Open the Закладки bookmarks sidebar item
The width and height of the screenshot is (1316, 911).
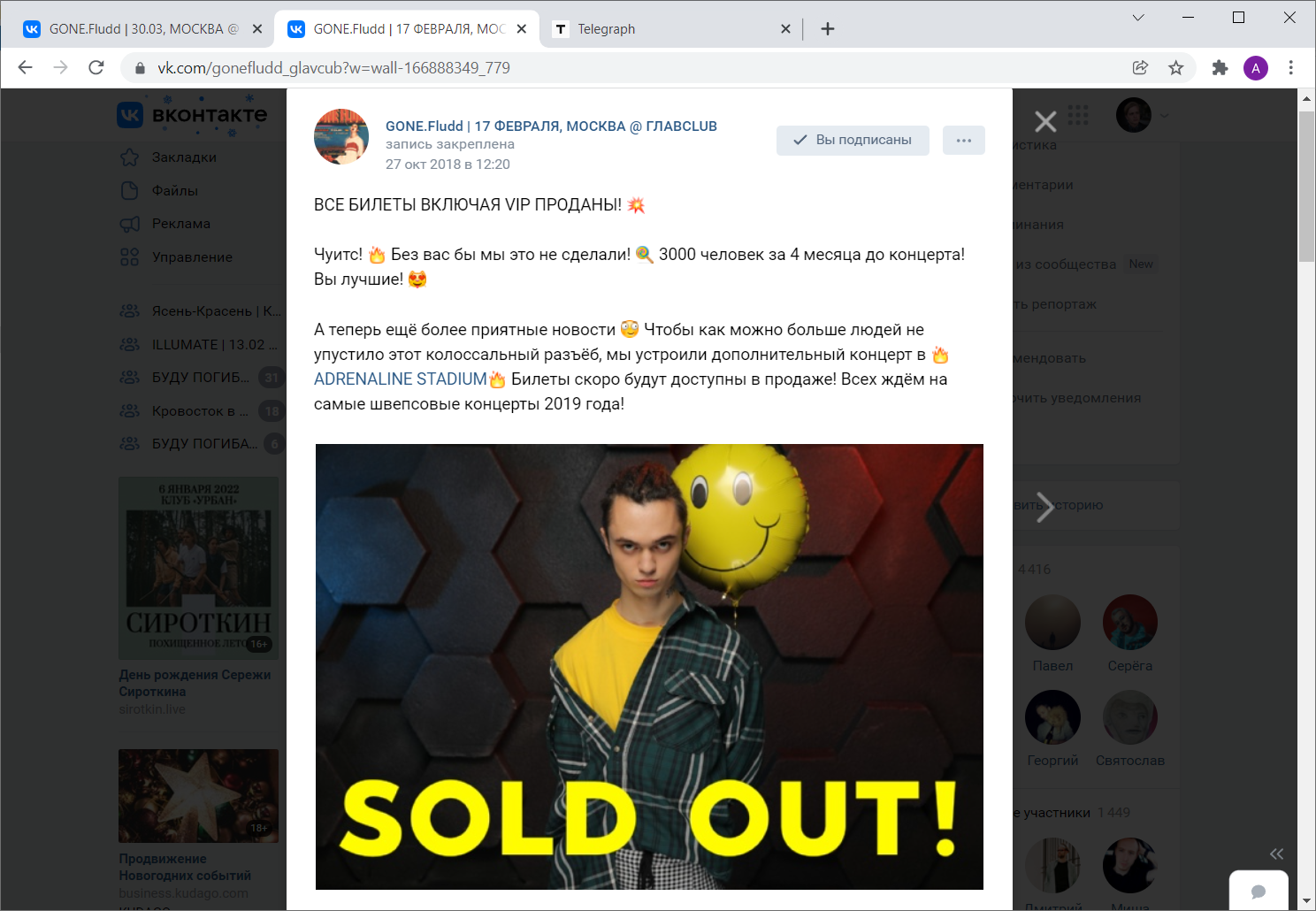pos(184,157)
